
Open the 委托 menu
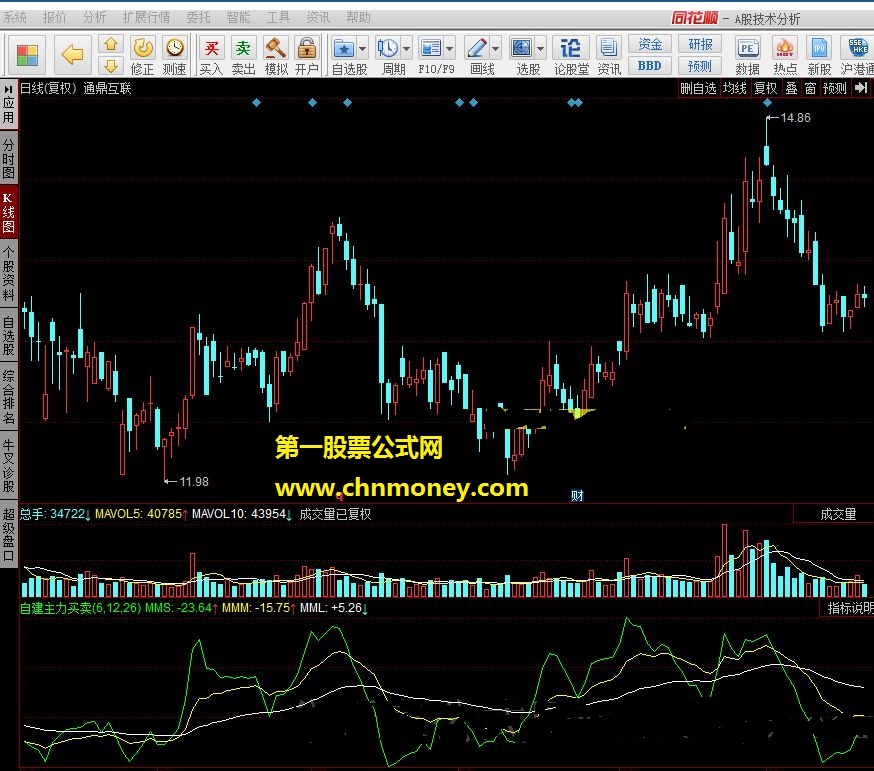click(x=198, y=18)
